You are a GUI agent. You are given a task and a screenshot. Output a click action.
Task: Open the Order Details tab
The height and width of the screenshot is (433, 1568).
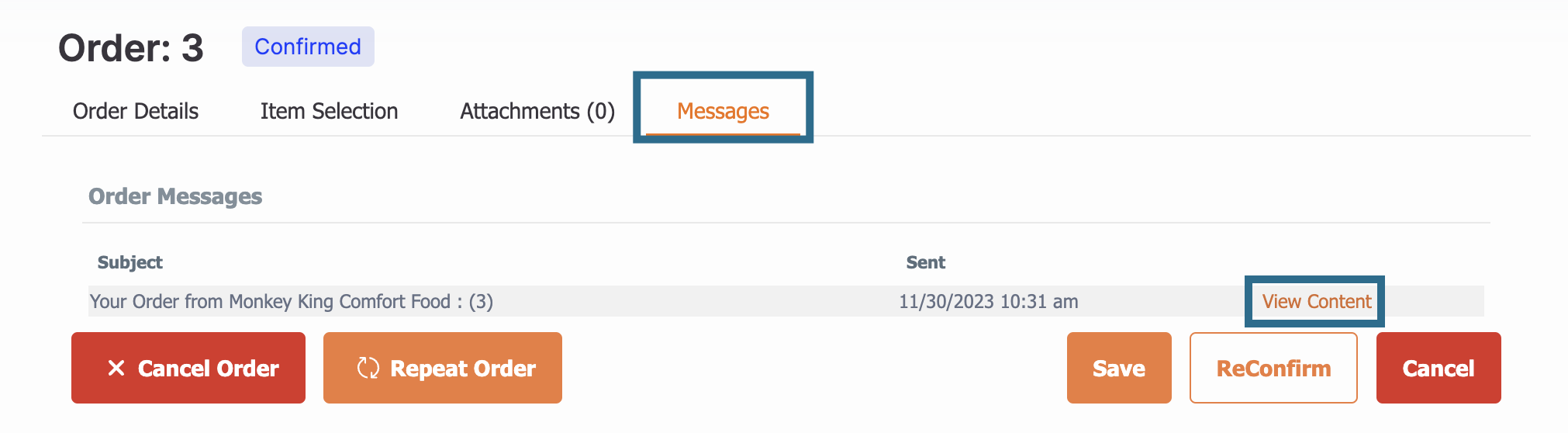click(136, 111)
